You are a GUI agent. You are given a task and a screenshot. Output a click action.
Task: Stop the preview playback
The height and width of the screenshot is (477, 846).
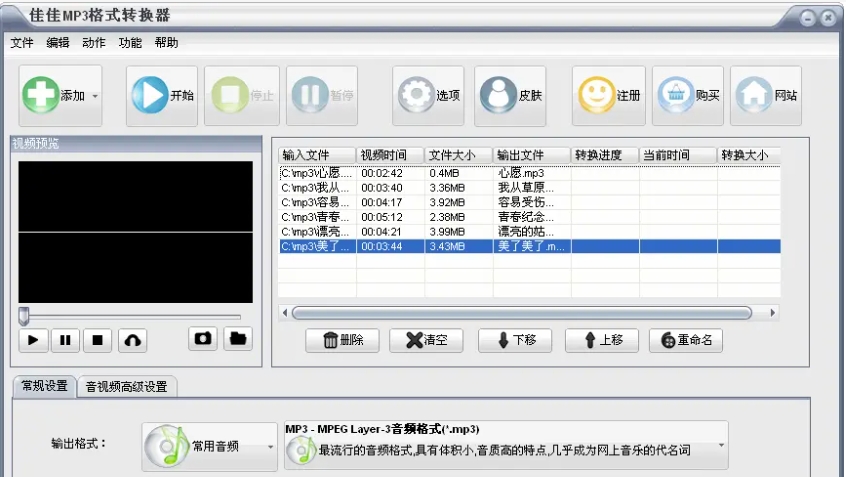click(98, 340)
